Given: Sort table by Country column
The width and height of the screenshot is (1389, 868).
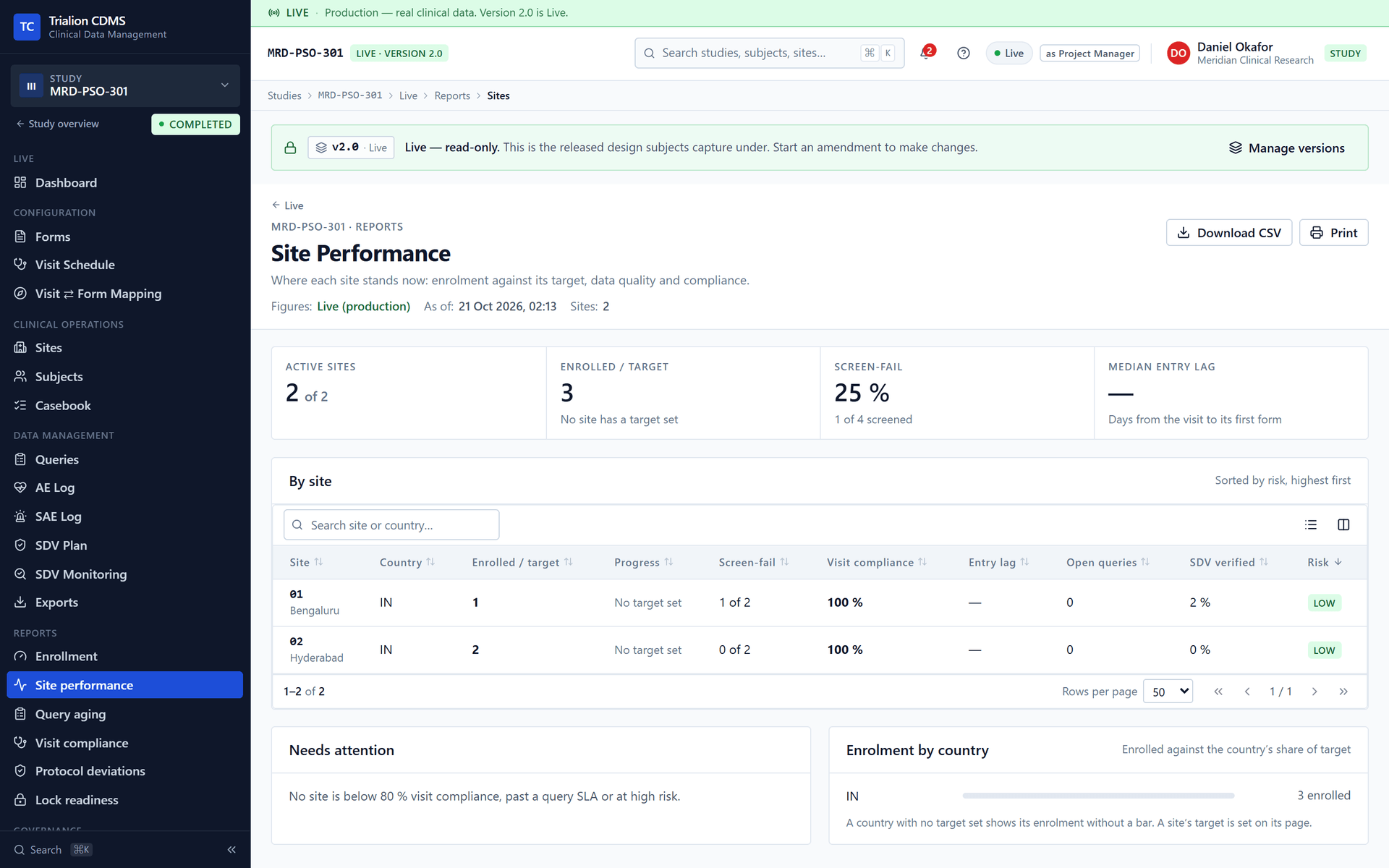Looking at the screenshot, I should coord(407,562).
